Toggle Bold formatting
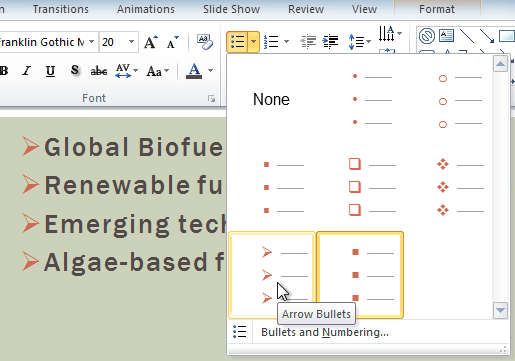The image size is (515, 361). pyautogui.click(x=4, y=71)
